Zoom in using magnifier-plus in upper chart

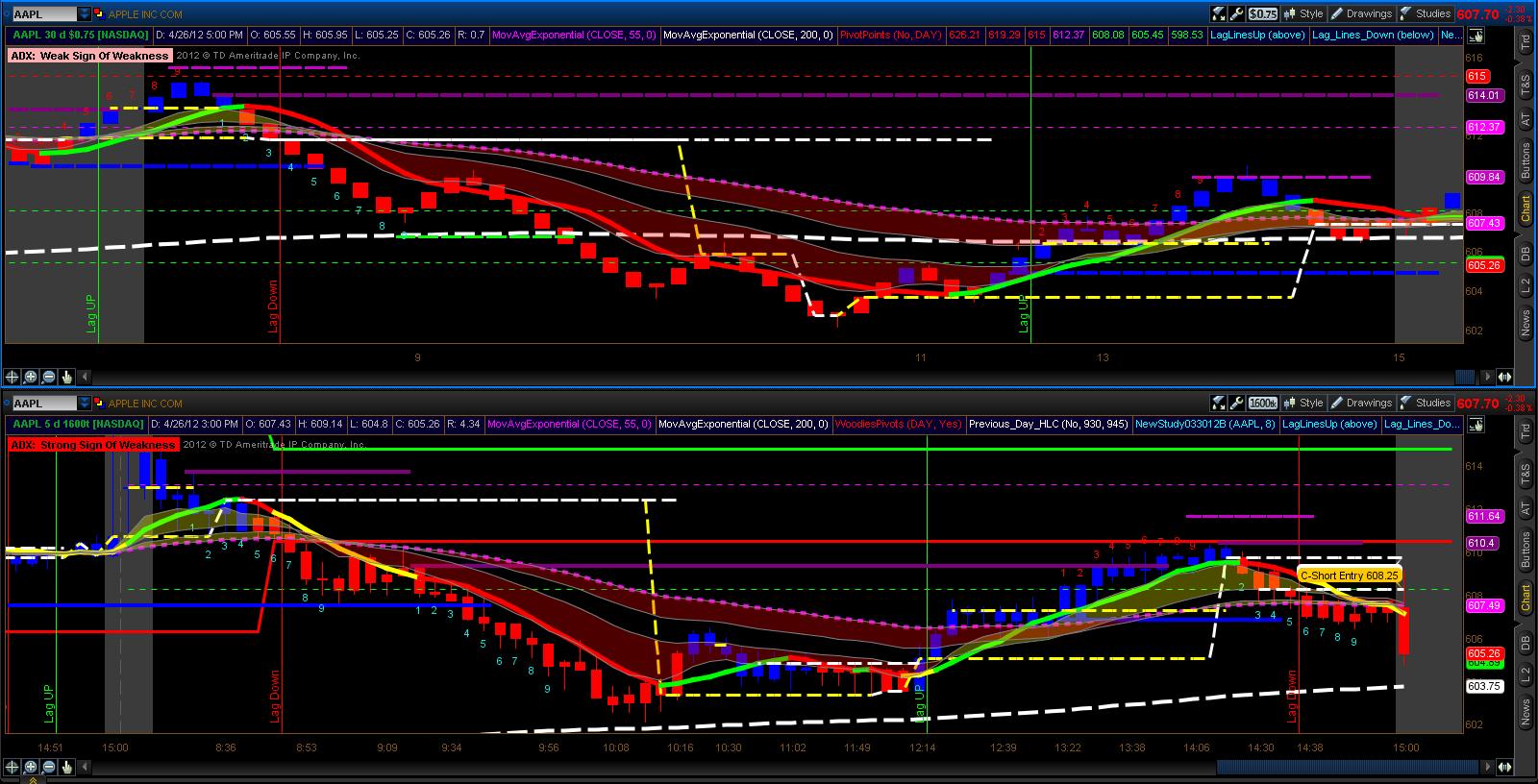pos(30,378)
